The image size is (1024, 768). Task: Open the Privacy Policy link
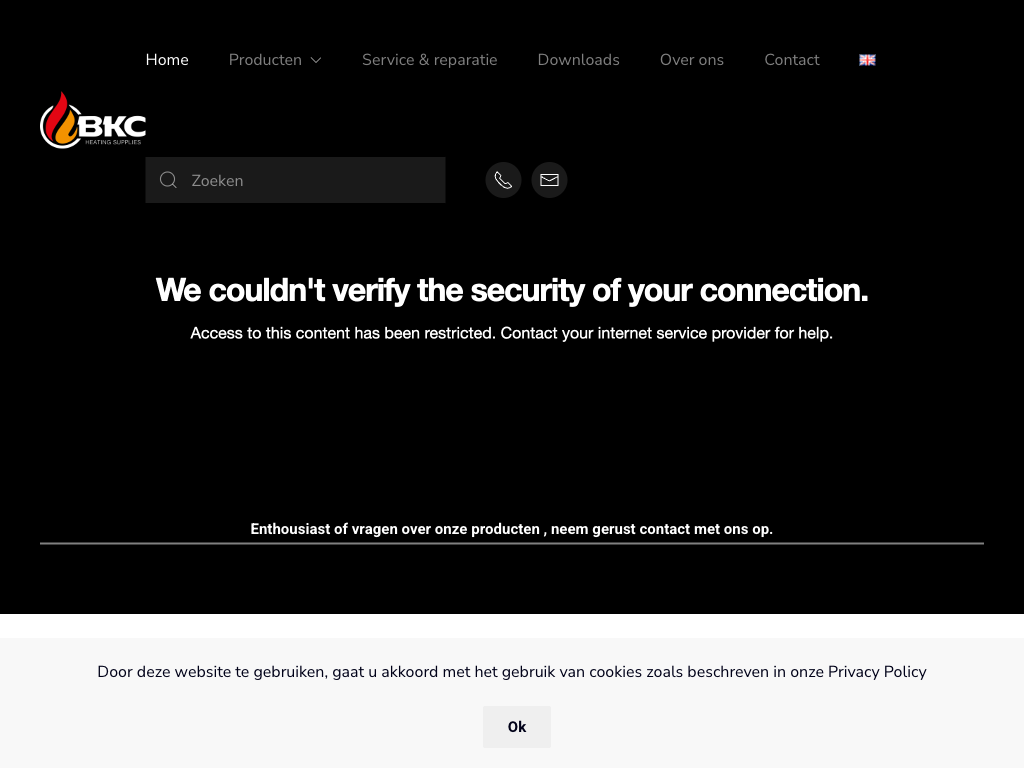(x=877, y=672)
